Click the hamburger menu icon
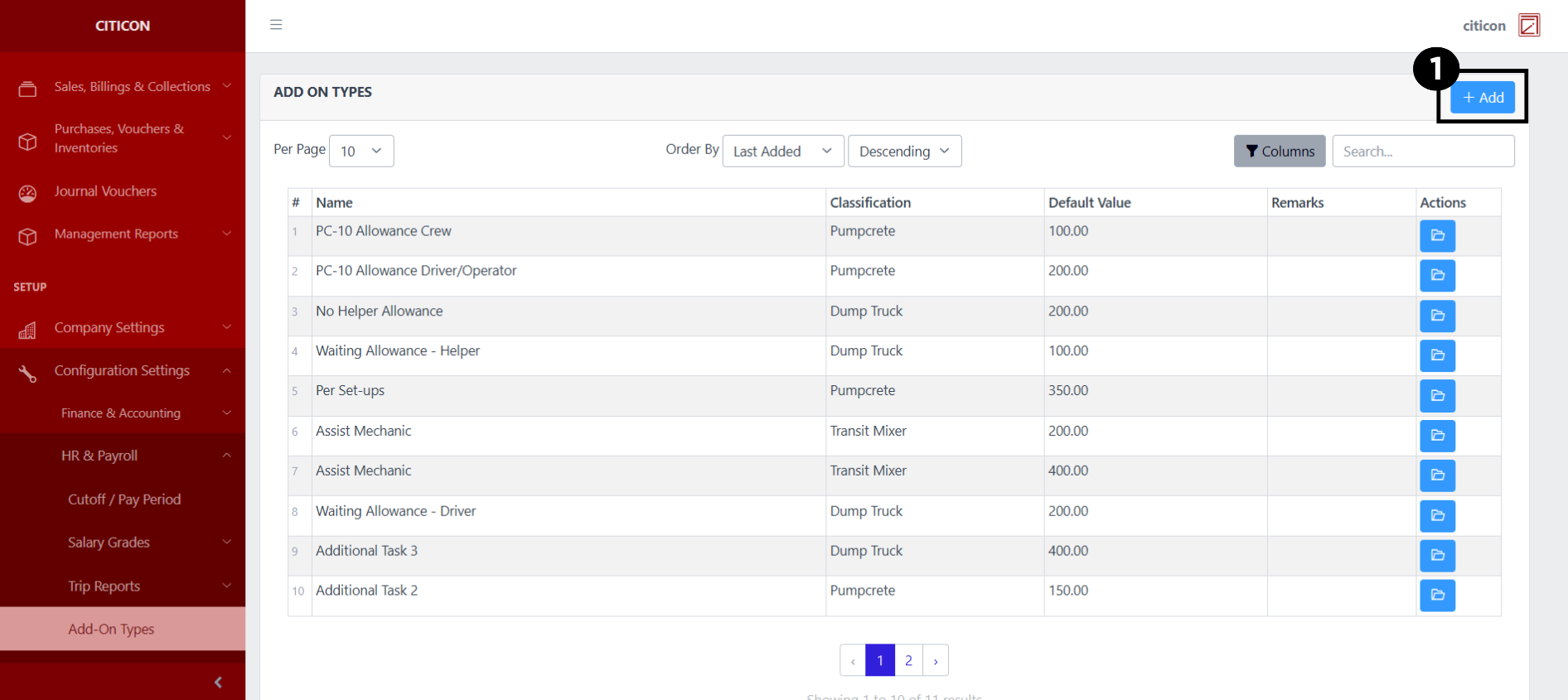 click(276, 25)
